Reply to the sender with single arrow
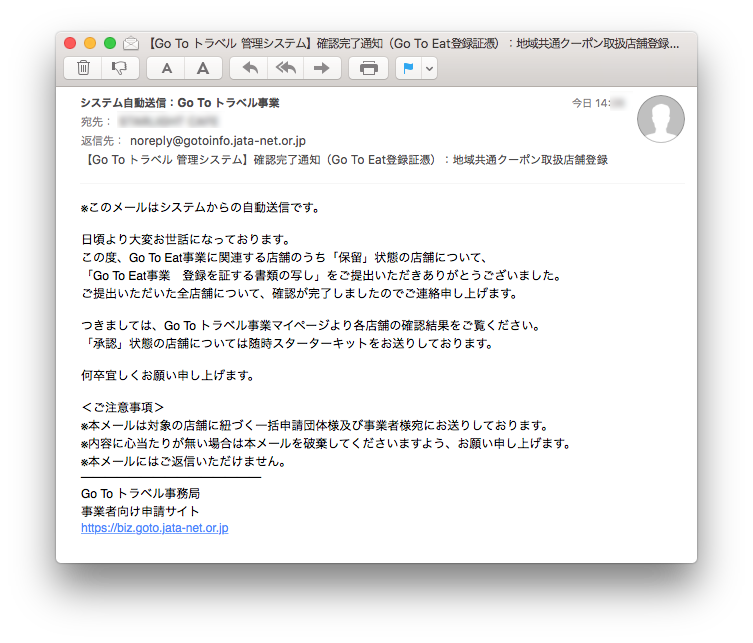 pyautogui.click(x=250, y=68)
